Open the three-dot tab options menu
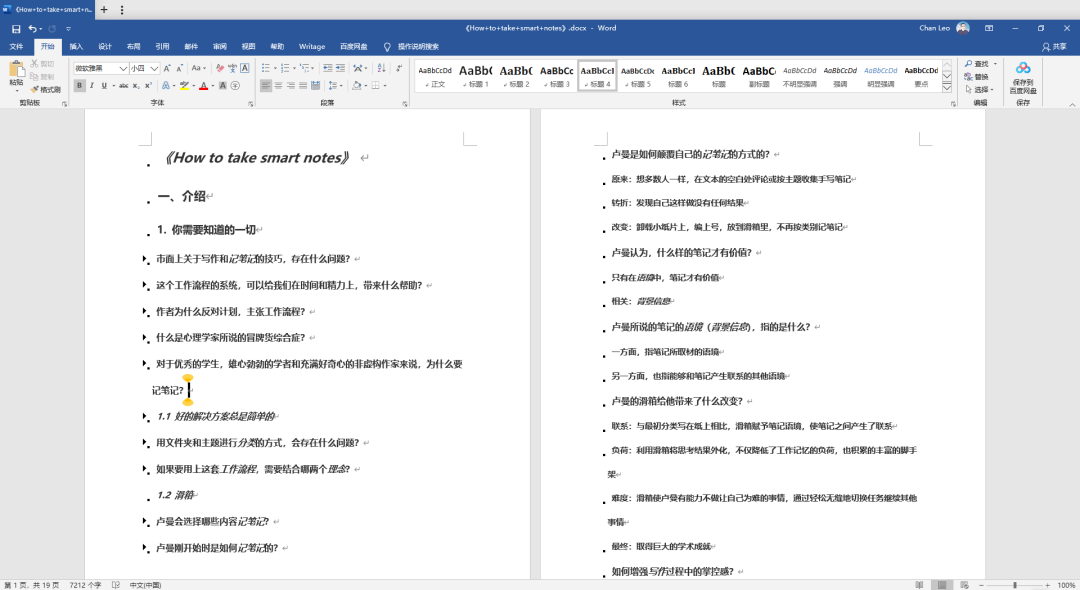This screenshot has height=590, width=1080. pos(122,10)
